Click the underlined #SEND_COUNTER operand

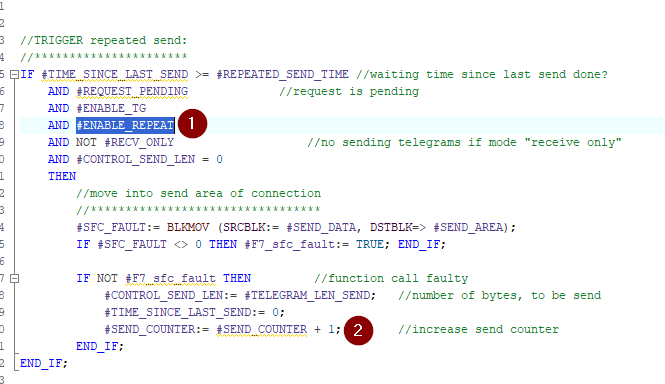262,329
